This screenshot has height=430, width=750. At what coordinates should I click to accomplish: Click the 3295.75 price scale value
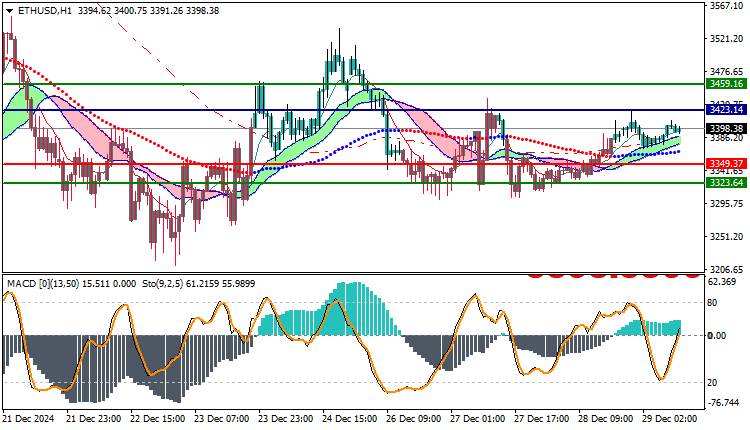click(x=727, y=204)
